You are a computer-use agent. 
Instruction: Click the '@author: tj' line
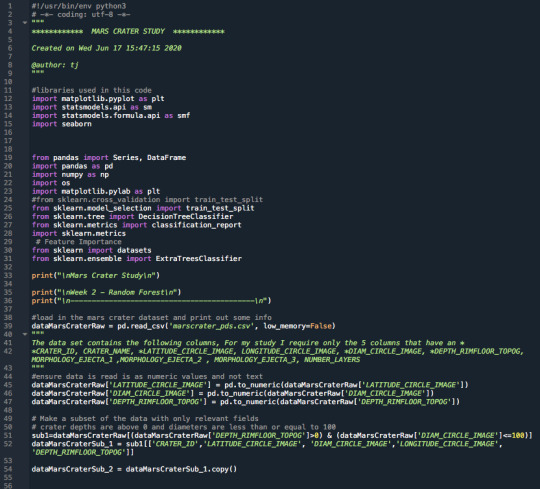click(x=55, y=65)
